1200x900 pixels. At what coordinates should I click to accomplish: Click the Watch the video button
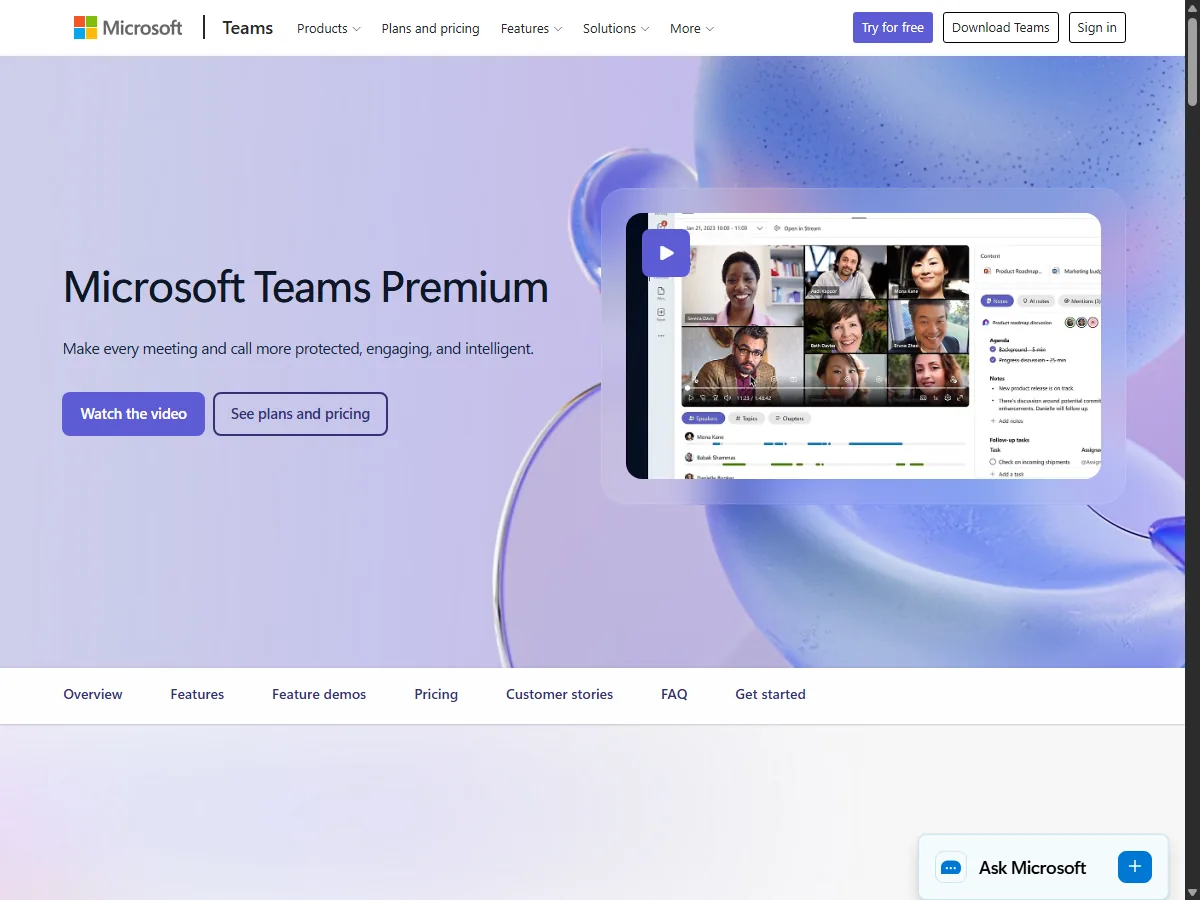pyautogui.click(x=134, y=414)
